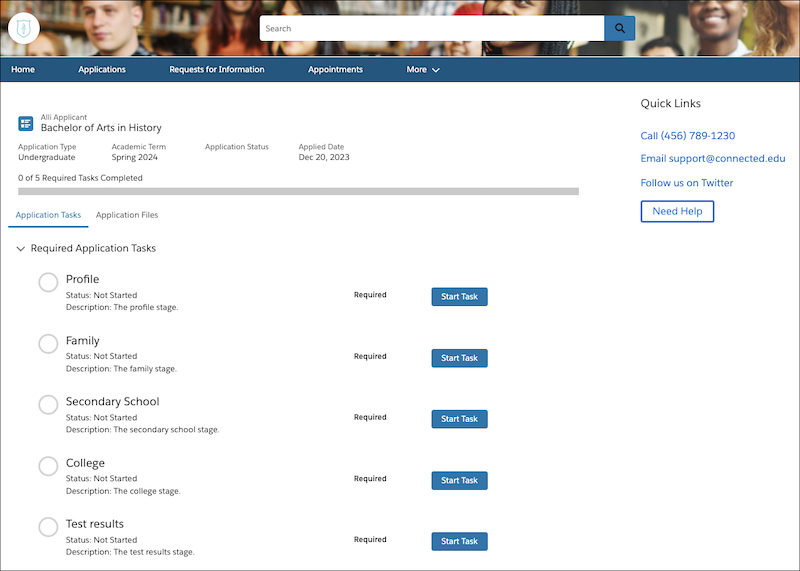This screenshot has width=800, height=571.
Task: Click into the Search input field
Action: (x=430, y=28)
